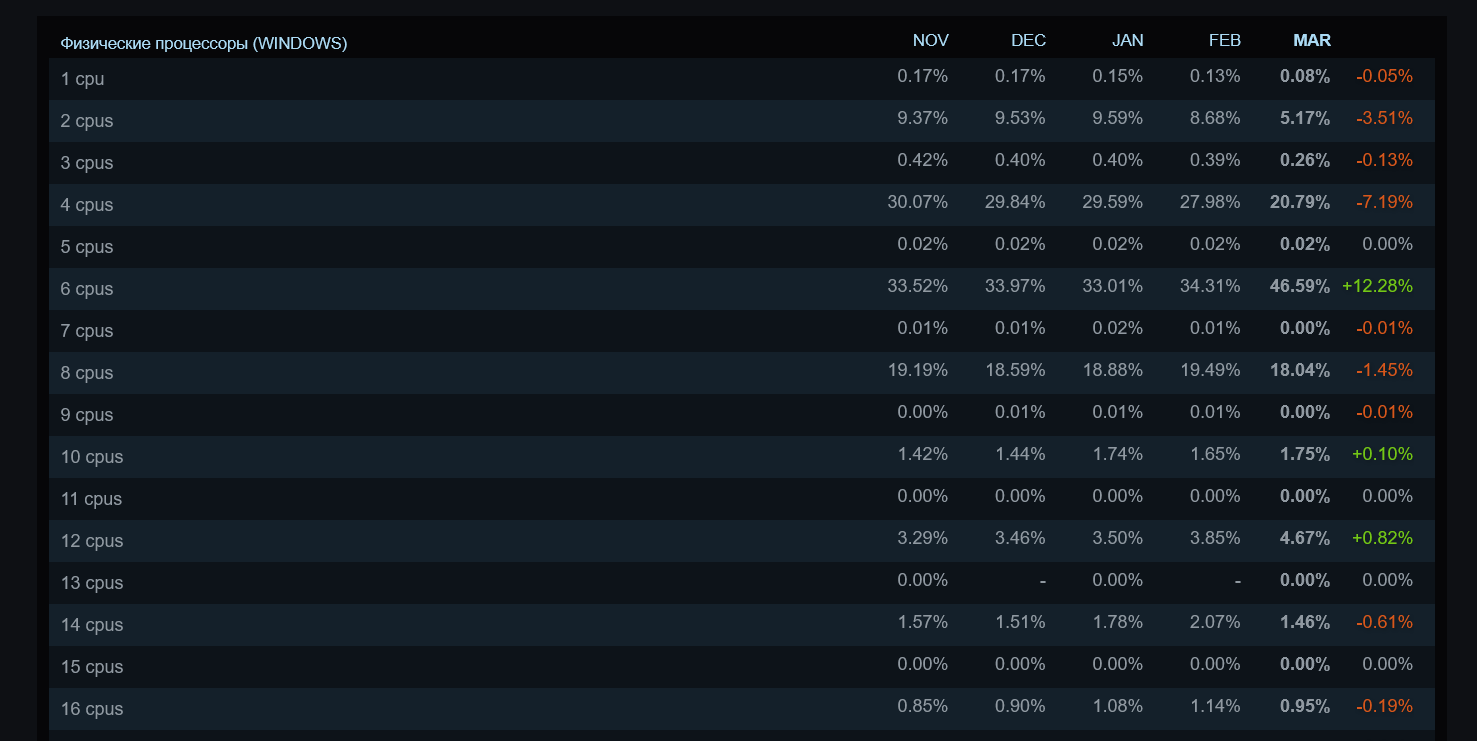Click the -3.51% change value
Screen dimensions: 1477x741
[1384, 118]
